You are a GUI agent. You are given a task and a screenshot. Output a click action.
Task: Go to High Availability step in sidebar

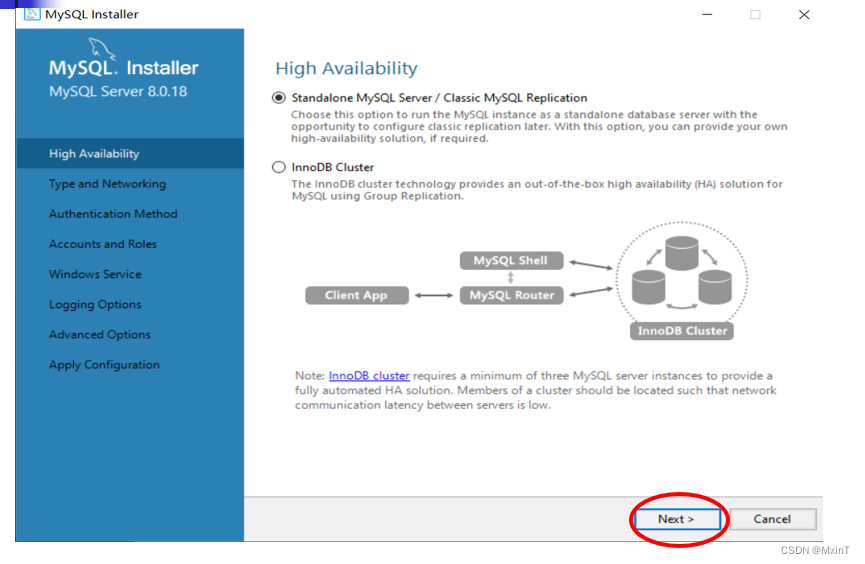pos(130,153)
